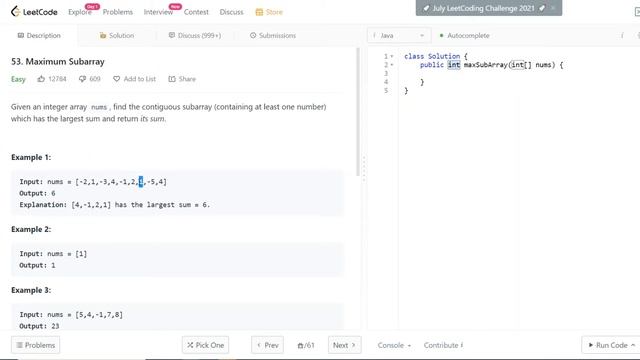The image size is (640, 360).
Task: Click the editor info icon beside Autocomplete
Action: [622, 36]
